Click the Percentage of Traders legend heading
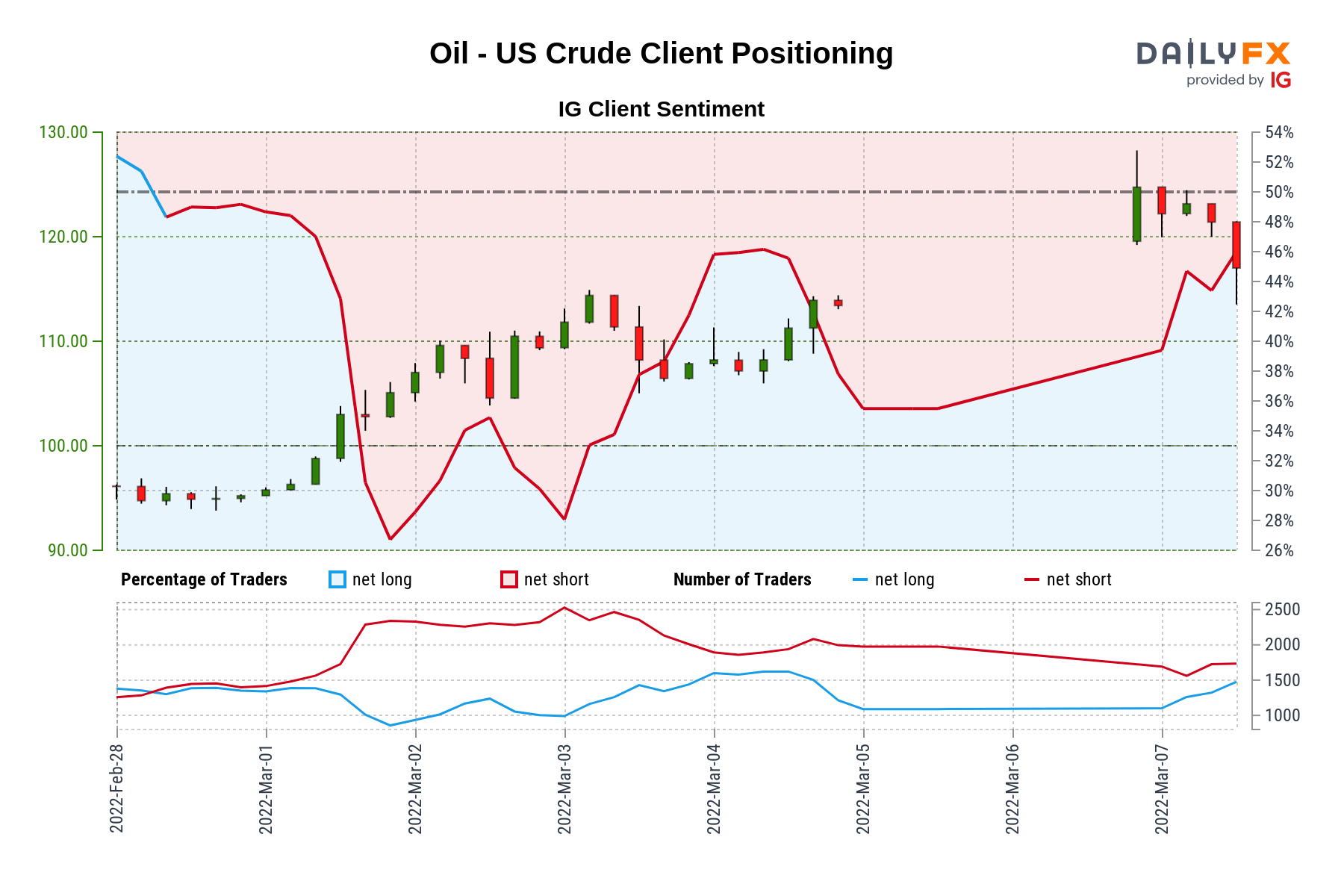The width and height of the screenshot is (1344, 896). 204,579
